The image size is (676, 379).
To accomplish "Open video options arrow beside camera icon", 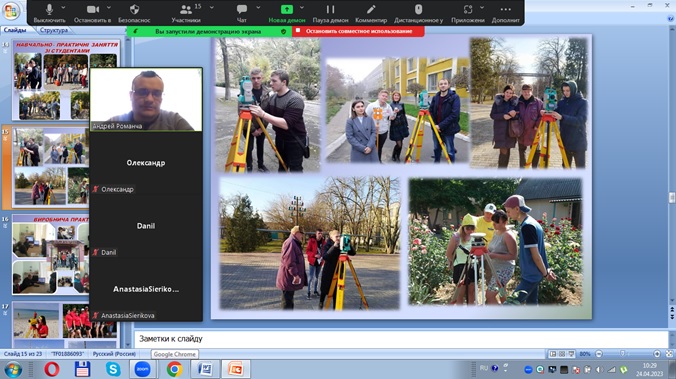I will [109, 8].
